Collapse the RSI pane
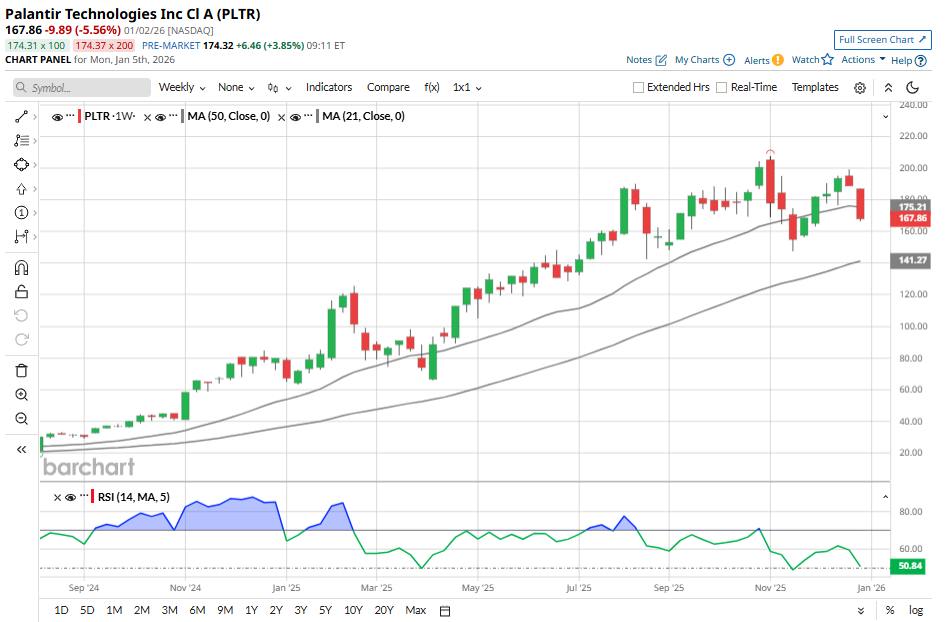This screenshot has width=948, height=622. (885, 497)
